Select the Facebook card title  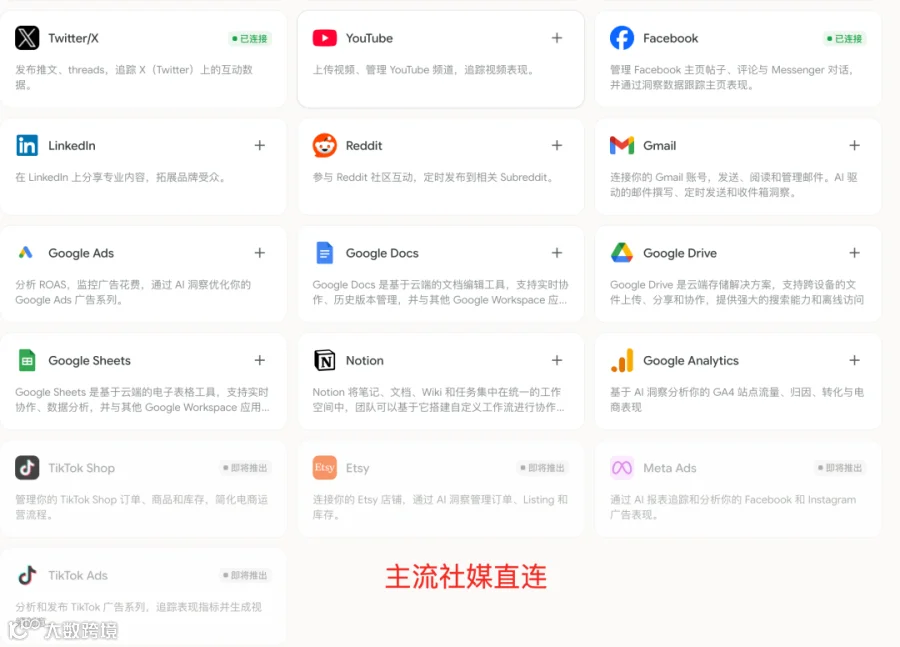pyautogui.click(x=670, y=38)
